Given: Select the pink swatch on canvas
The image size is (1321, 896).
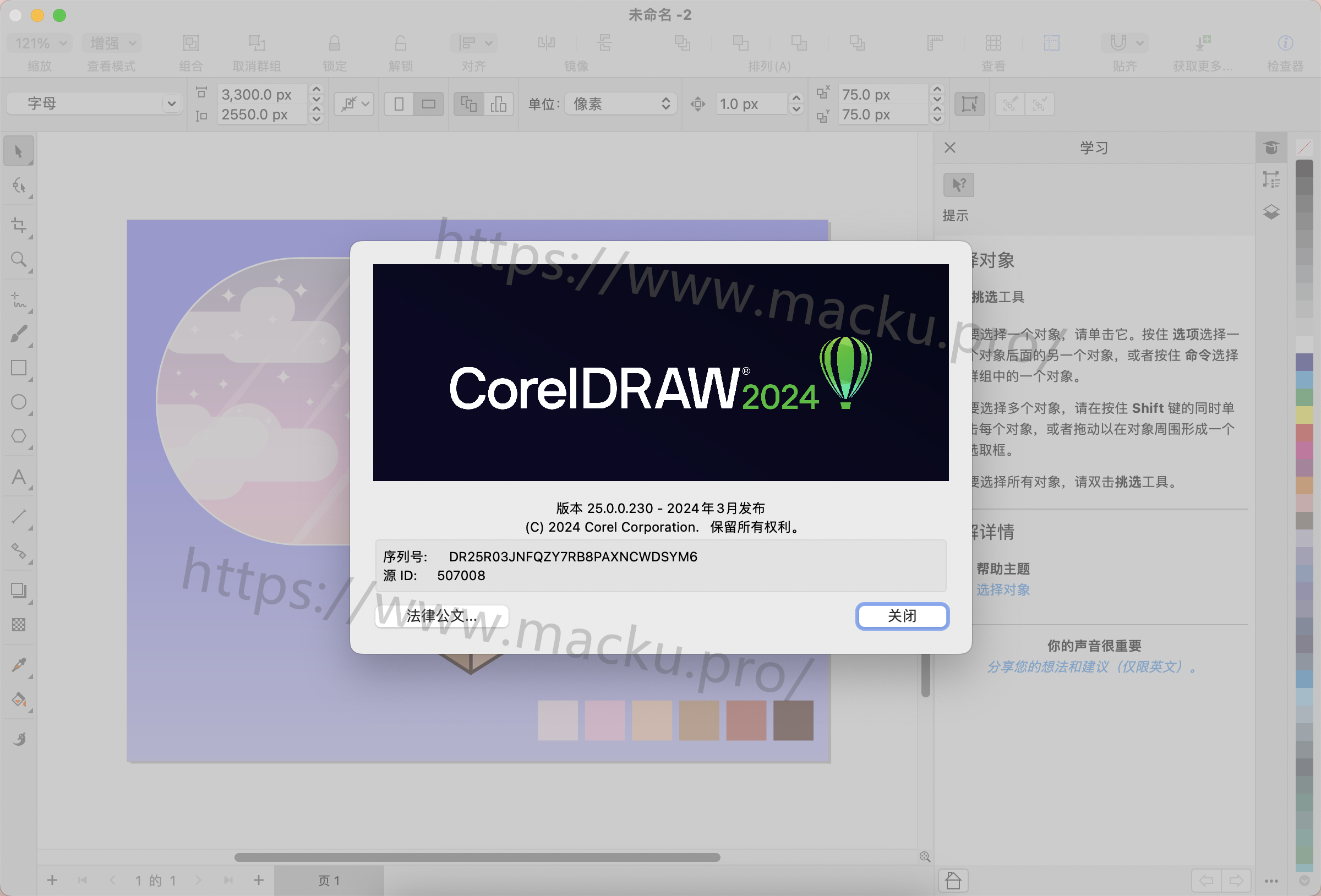Looking at the screenshot, I should pos(604,720).
